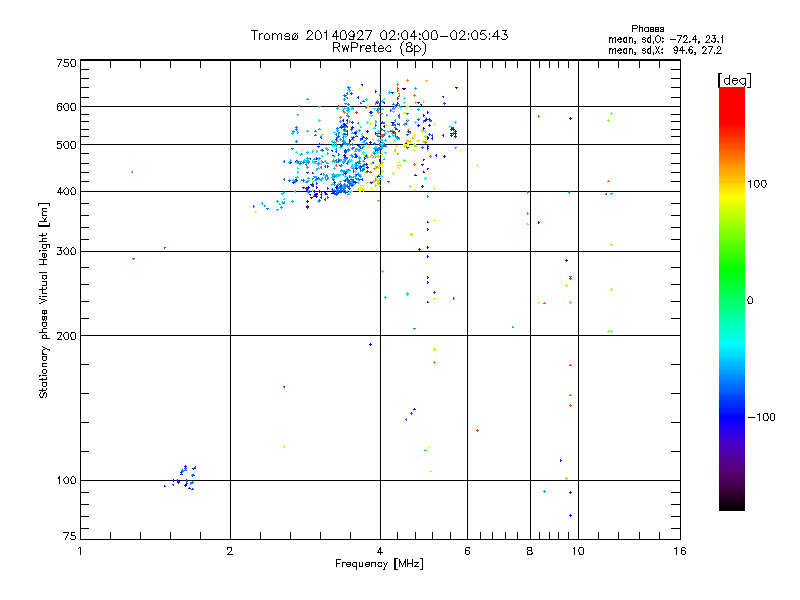Viewport: 800px width, 600px height.
Task: Click the 'Frequency [MHz]' axis title
Action: [379, 564]
